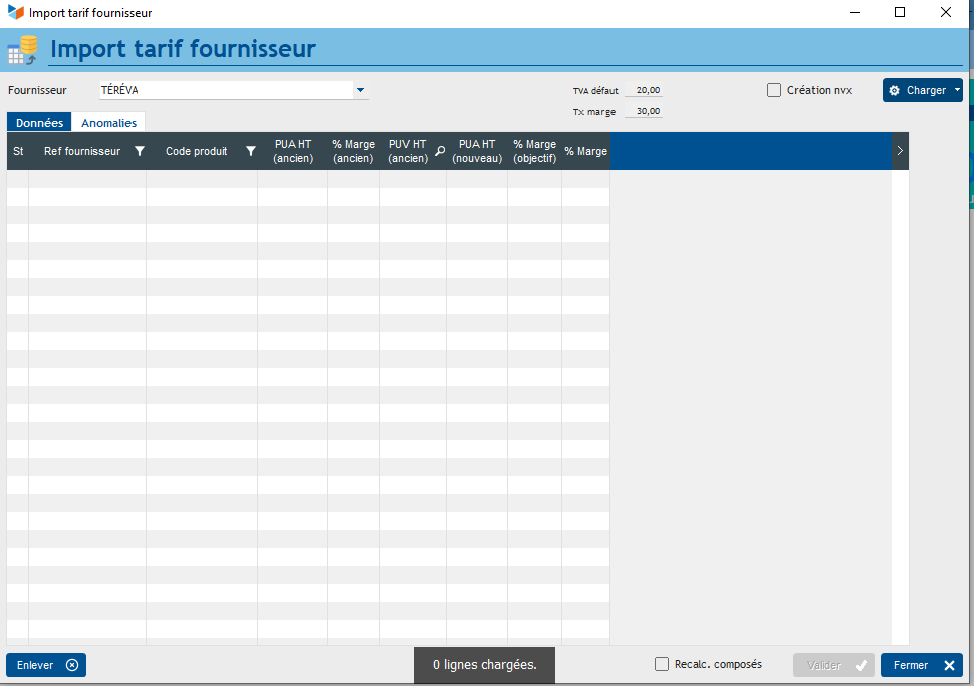Image resolution: width=974 pixels, height=686 pixels.
Task: Expand the Charger button dropdown arrow
Action: pyautogui.click(x=957, y=90)
